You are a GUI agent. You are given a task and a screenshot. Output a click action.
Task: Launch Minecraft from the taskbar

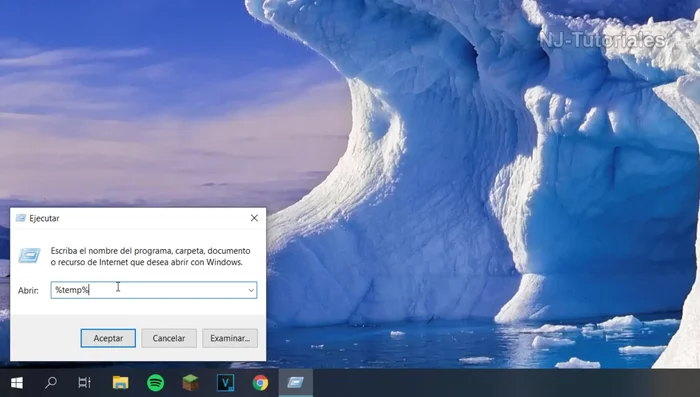pos(190,383)
